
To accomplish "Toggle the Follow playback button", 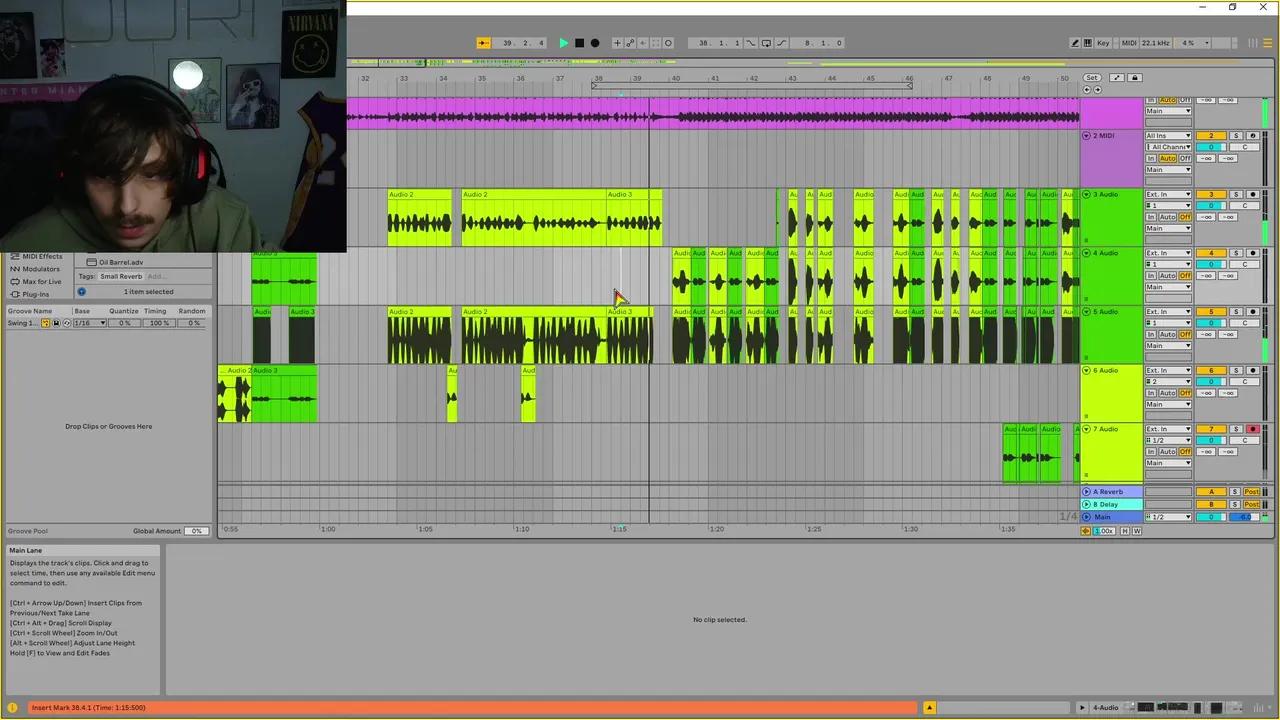I will [483, 43].
